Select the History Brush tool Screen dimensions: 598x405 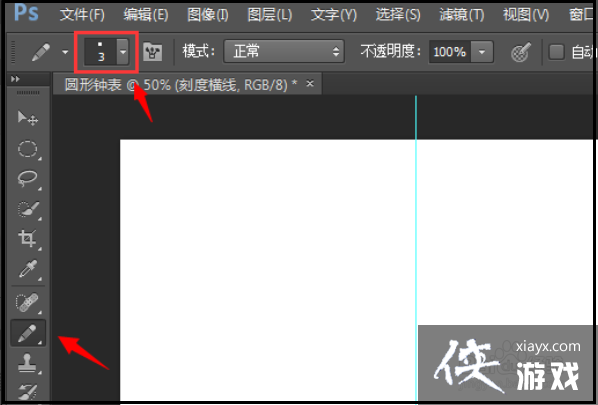28,392
